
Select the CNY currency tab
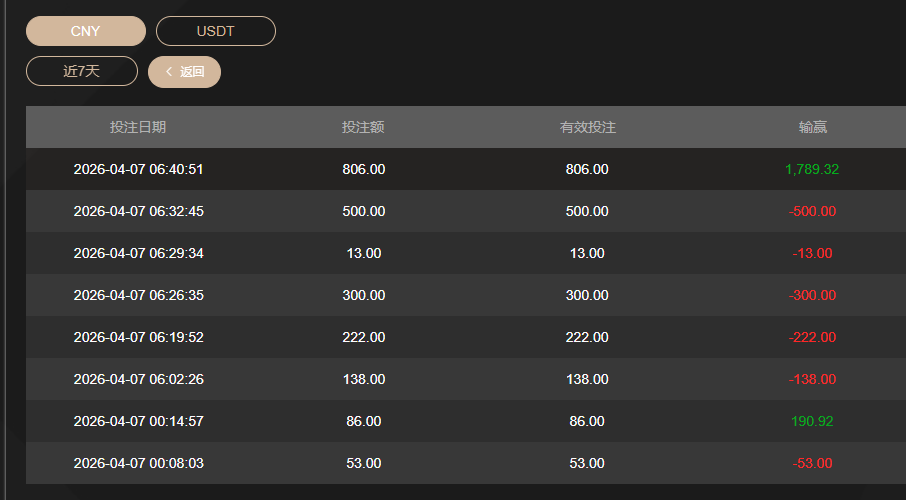[x=85, y=31]
